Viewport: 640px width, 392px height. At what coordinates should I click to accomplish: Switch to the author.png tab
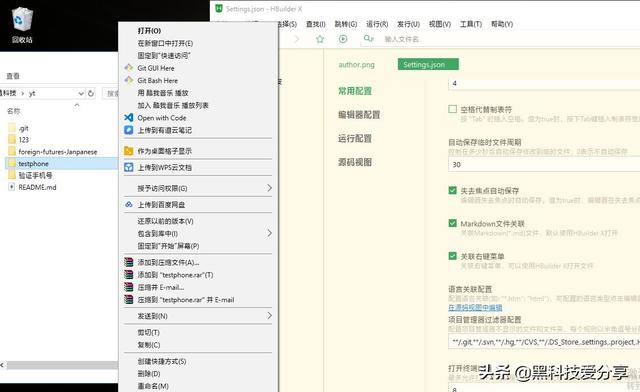[x=356, y=65]
